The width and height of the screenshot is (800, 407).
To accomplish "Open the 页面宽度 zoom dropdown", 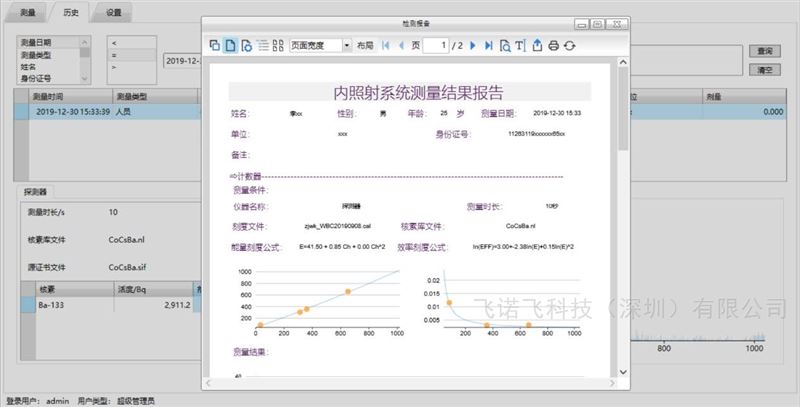I will click(x=347, y=45).
